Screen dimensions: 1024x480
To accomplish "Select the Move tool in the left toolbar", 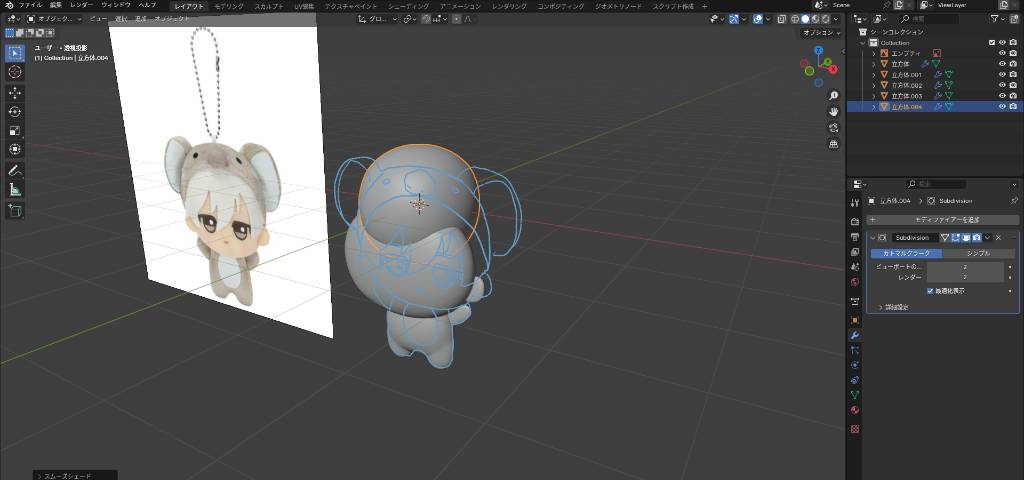I will 15,92.
